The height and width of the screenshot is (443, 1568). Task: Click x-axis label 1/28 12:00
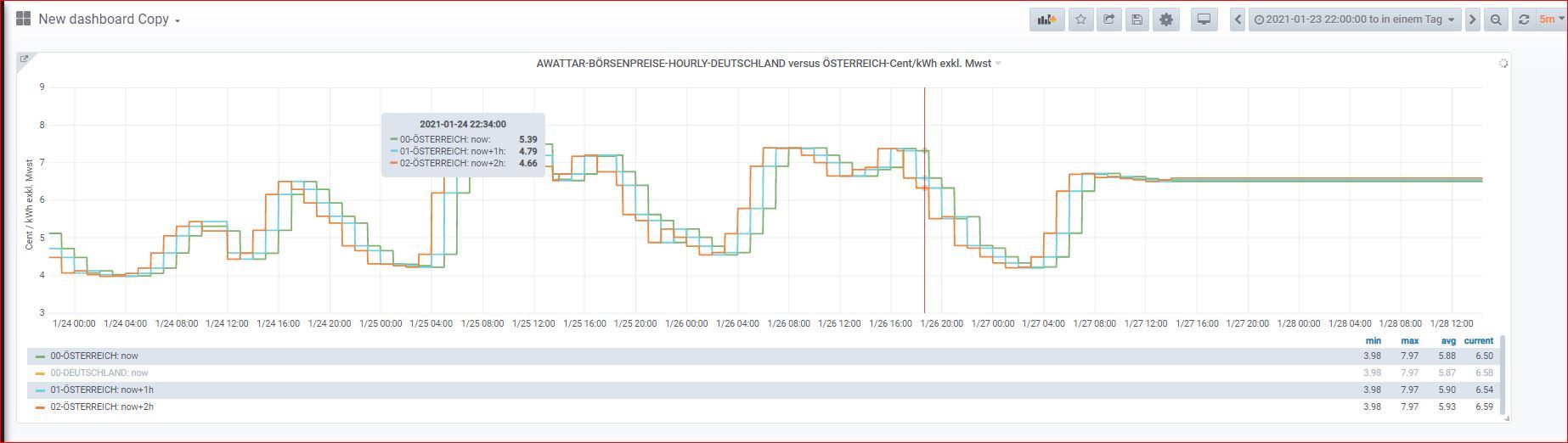[x=1452, y=323]
